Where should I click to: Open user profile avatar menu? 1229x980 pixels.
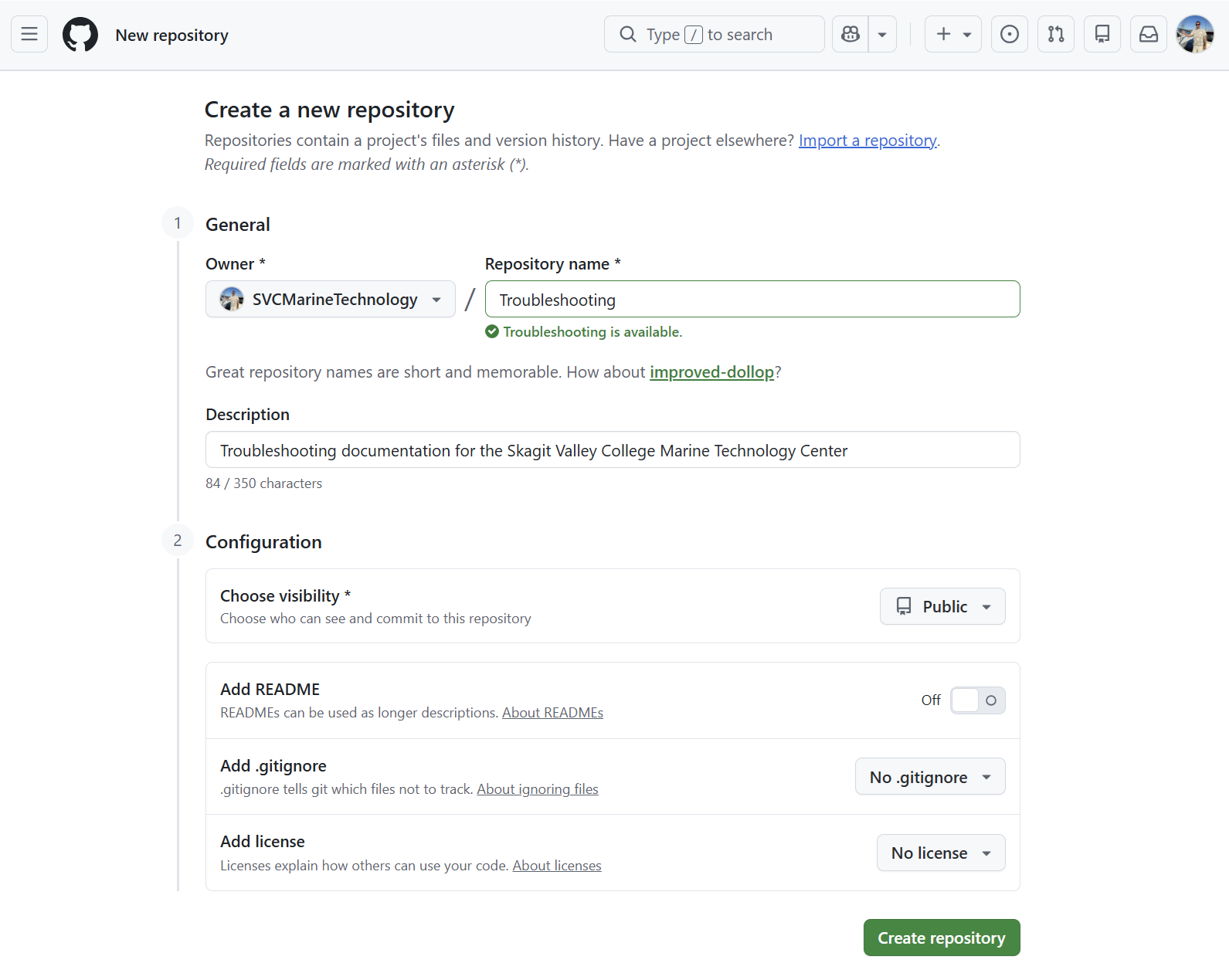[x=1195, y=35]
